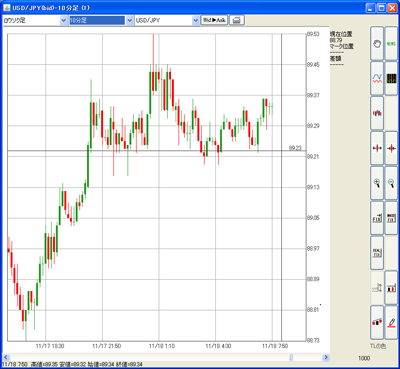Click the 89.53 price axis label
The width and height of the screenshot is (400, 369).
(313, 34)
